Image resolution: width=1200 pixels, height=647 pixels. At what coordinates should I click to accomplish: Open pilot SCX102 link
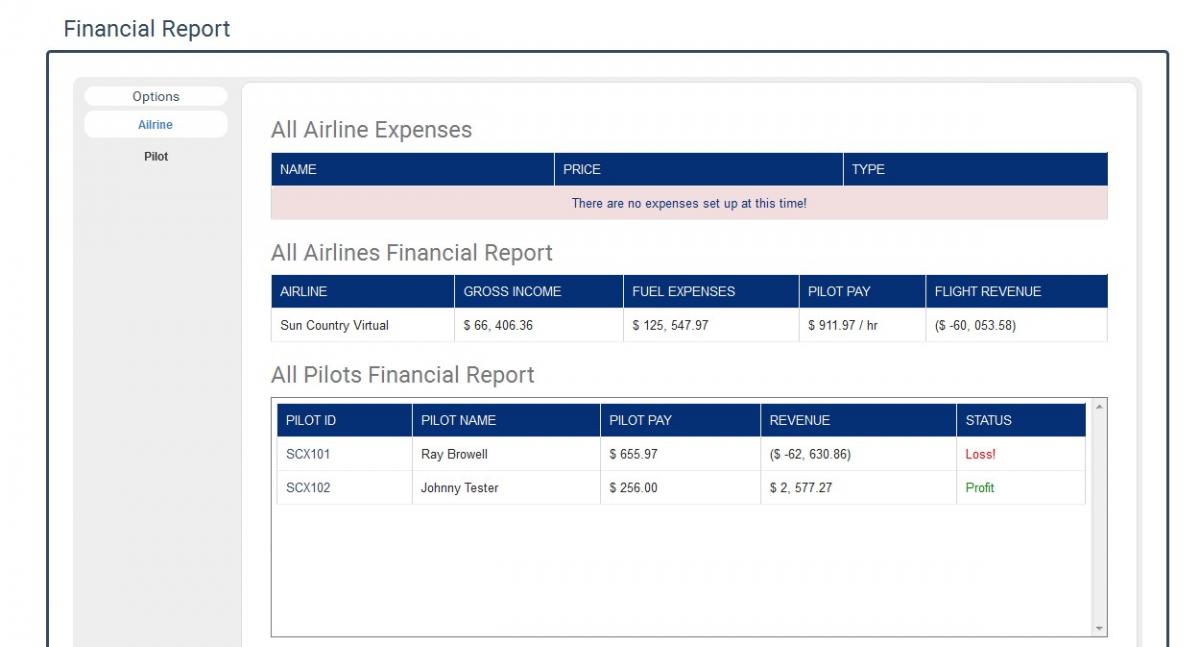(x=308, y=488)
